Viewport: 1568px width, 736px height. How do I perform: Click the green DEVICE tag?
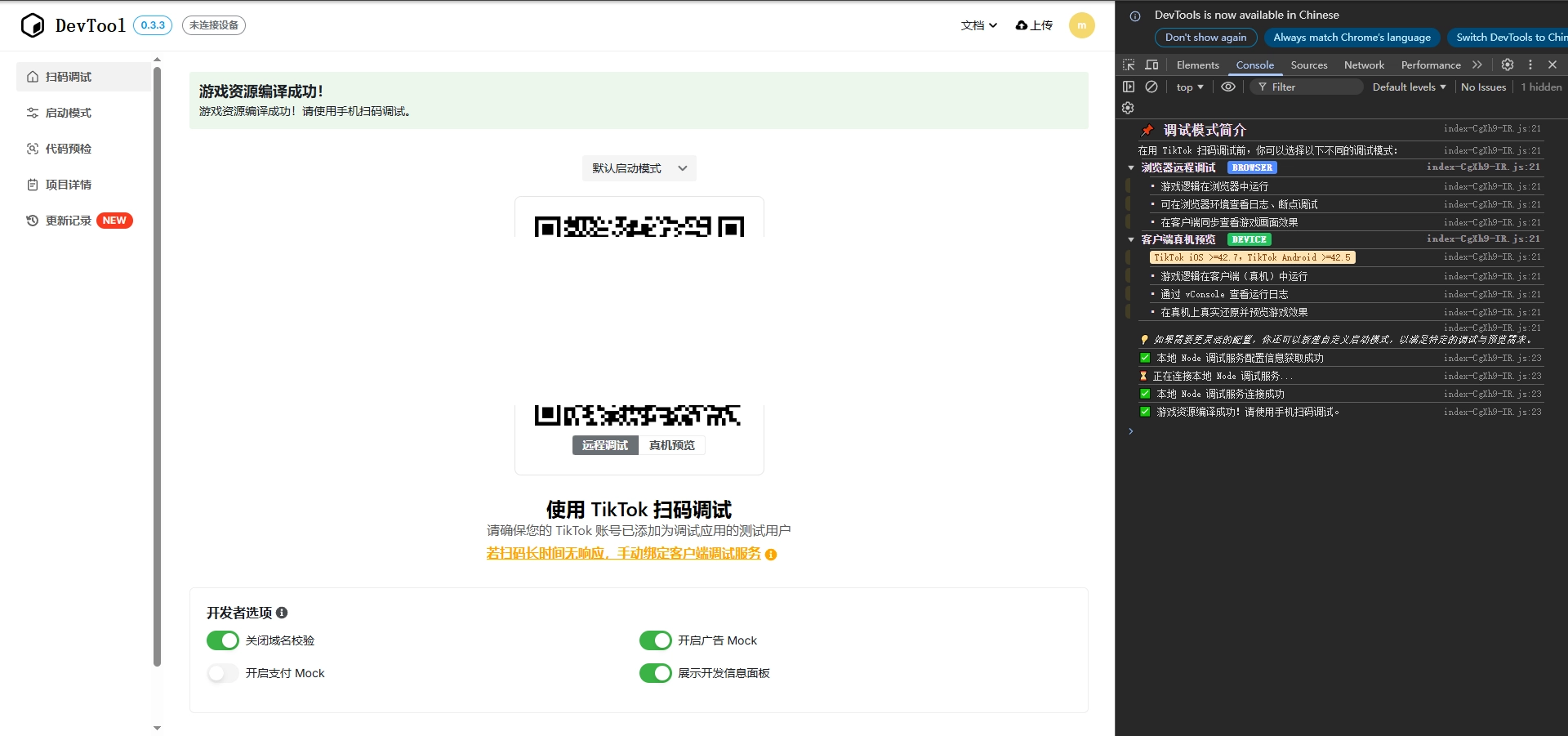(1249, 240)
